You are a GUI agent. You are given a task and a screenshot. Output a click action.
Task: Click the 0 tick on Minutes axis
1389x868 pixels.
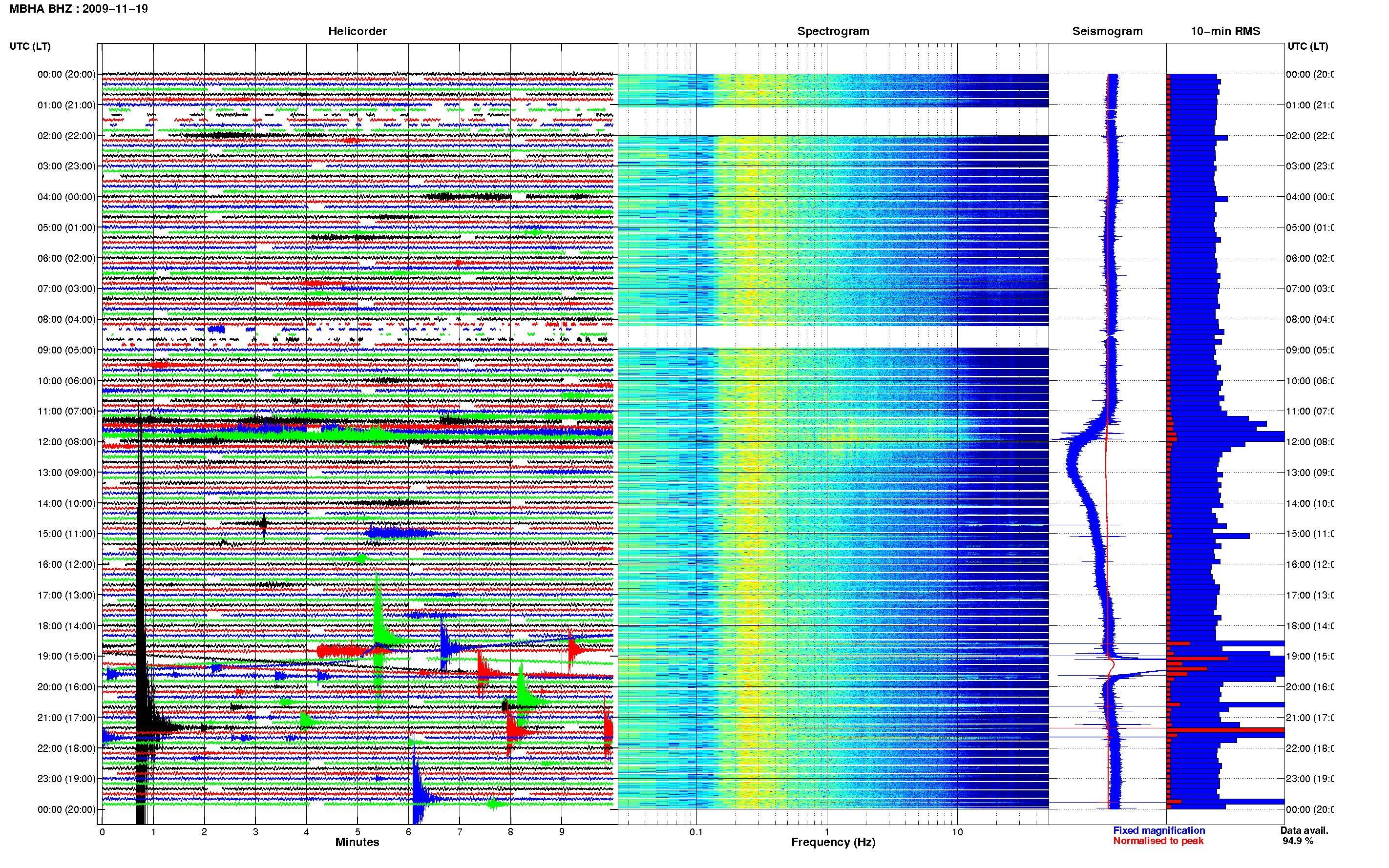coord(102,832)
